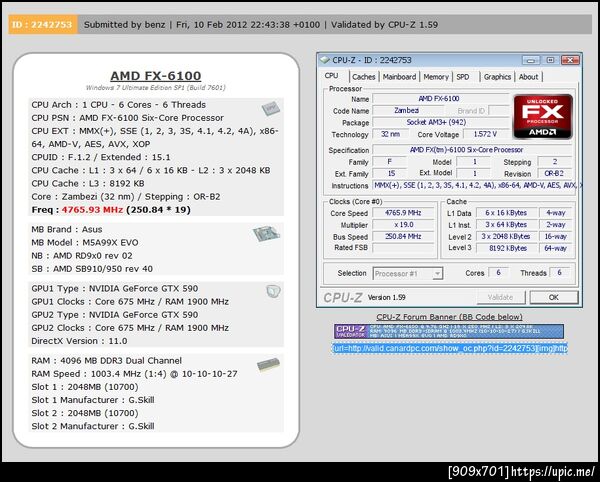Click the CPU chip icon beside CPU Arch

271,109
